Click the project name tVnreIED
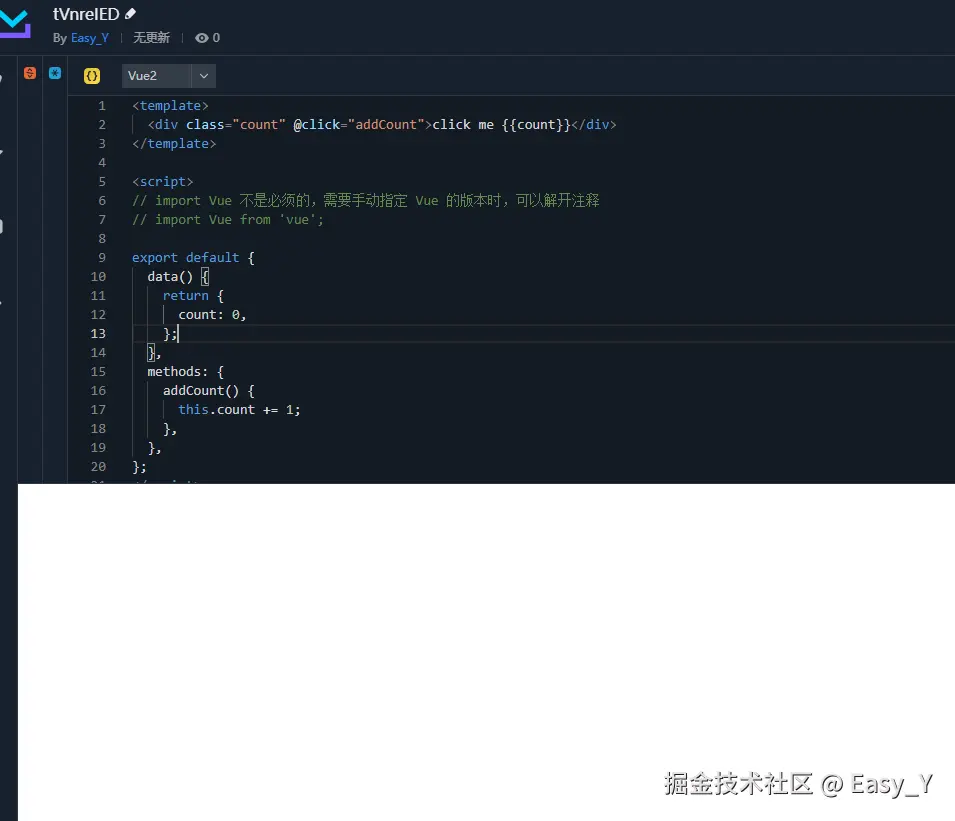 click(x=86, y=13)
